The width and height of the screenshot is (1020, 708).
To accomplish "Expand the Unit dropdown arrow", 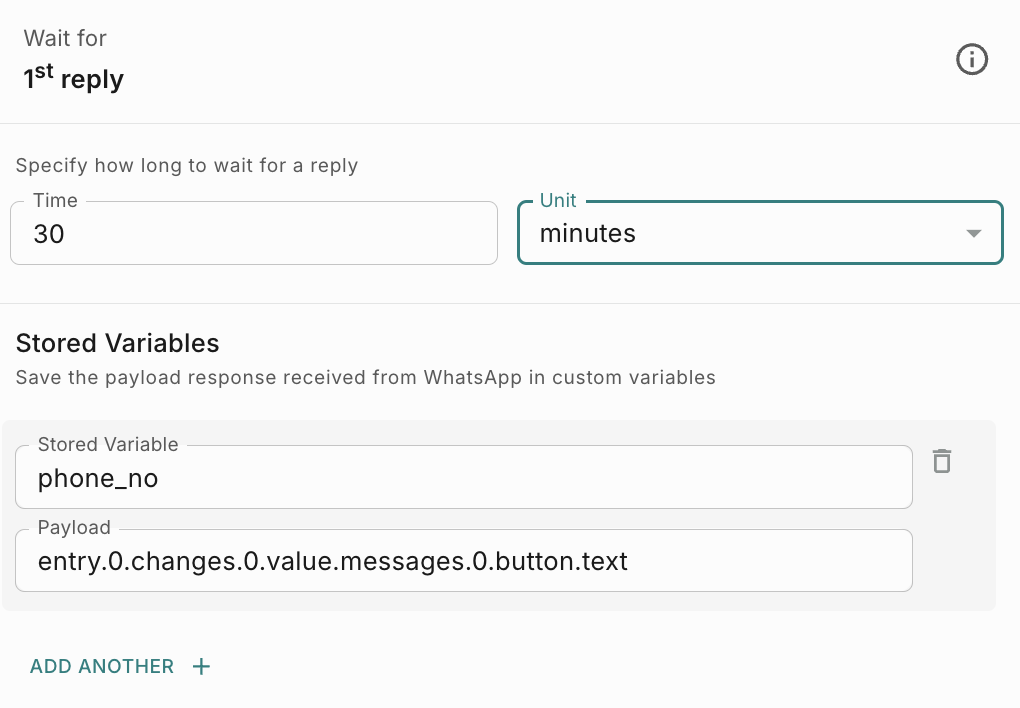I will pos(973,234).
